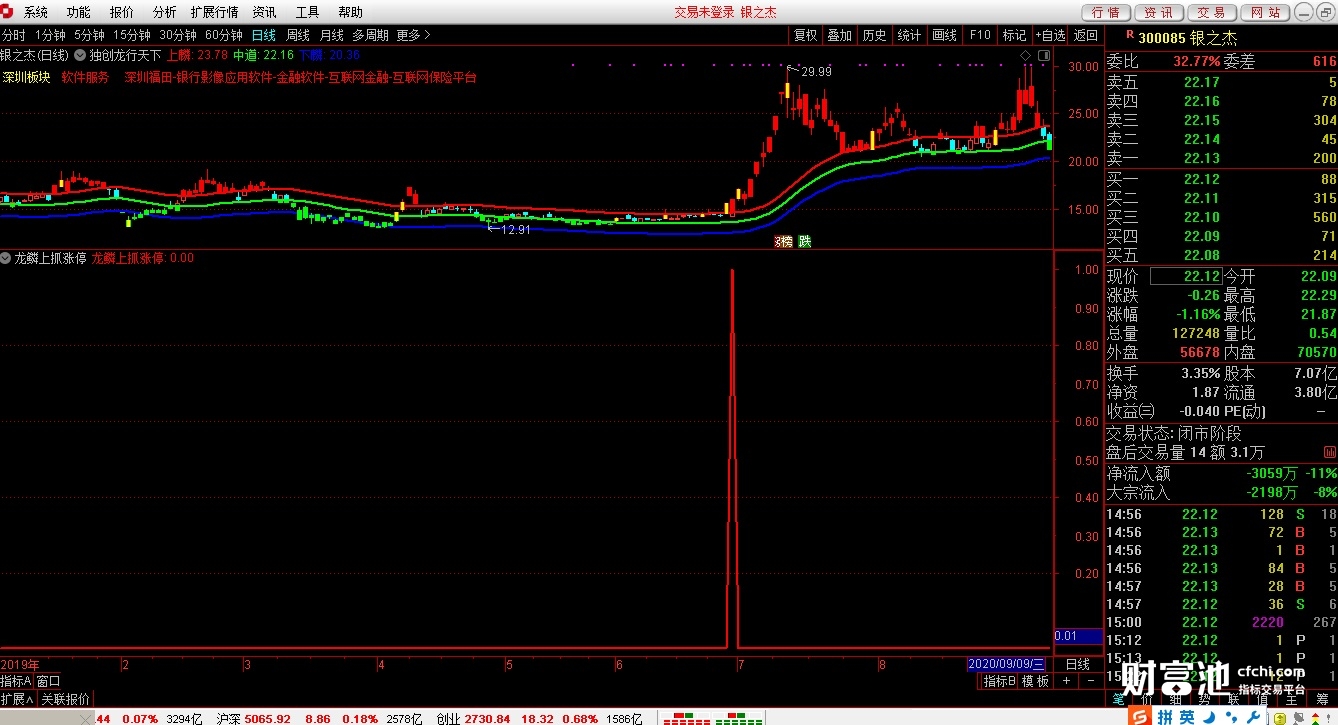Switch to 60分钟 period

point(224,35)
